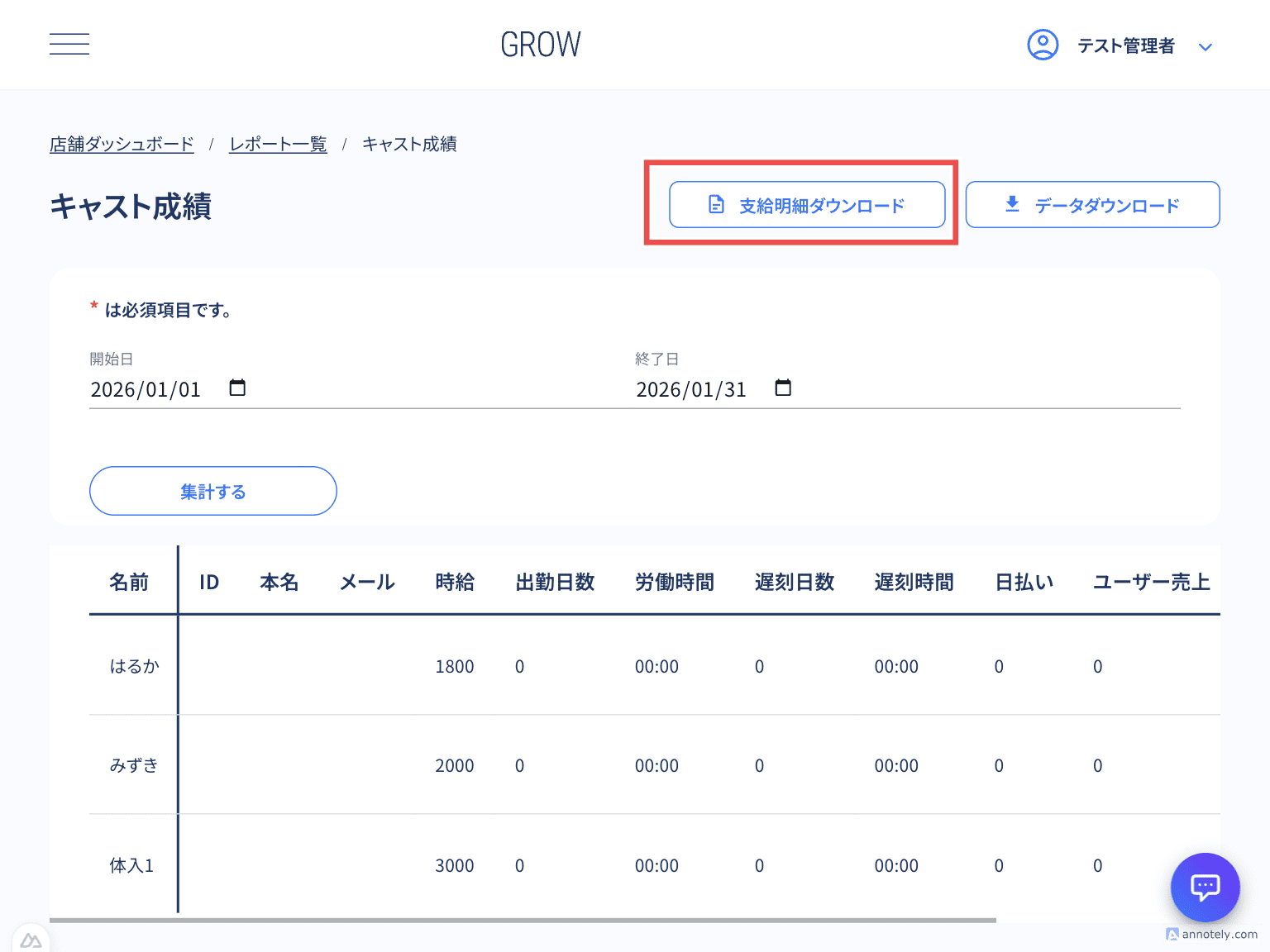The height and width of the screenshot is (952, 1270).
Task: Click the テスト管理者 user name
Action: (x=1125, y=46)
